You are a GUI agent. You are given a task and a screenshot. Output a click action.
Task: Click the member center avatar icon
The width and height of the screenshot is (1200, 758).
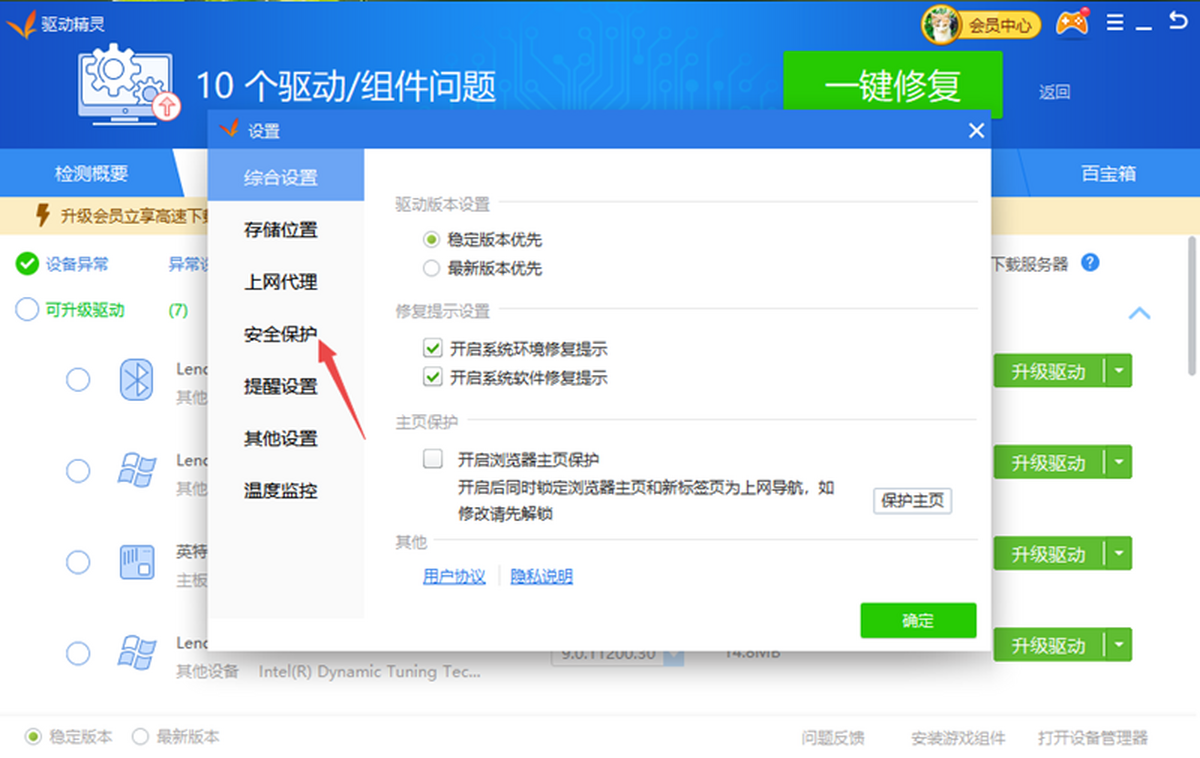939,25
